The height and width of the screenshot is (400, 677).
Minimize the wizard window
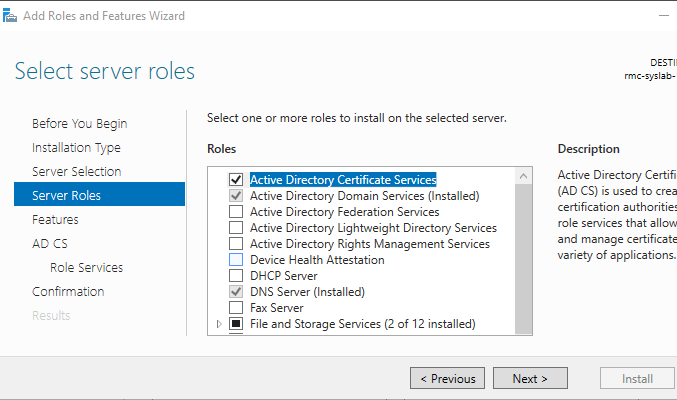[664, 16]
